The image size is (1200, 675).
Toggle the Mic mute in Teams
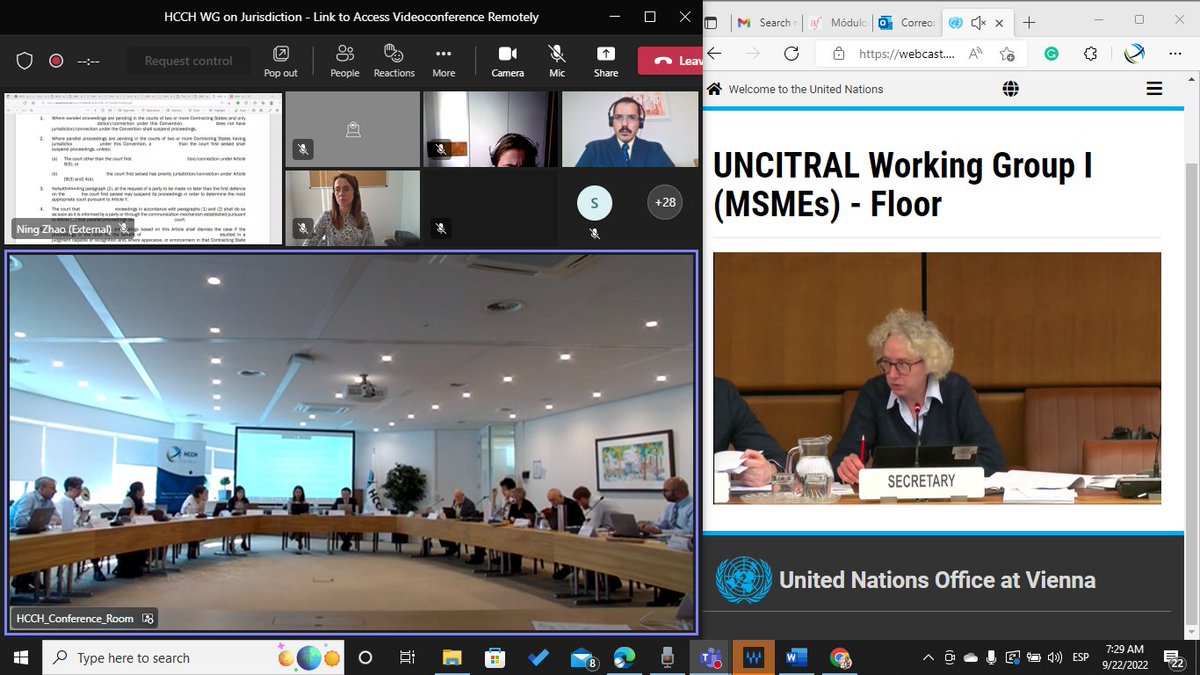click(557, 61)
